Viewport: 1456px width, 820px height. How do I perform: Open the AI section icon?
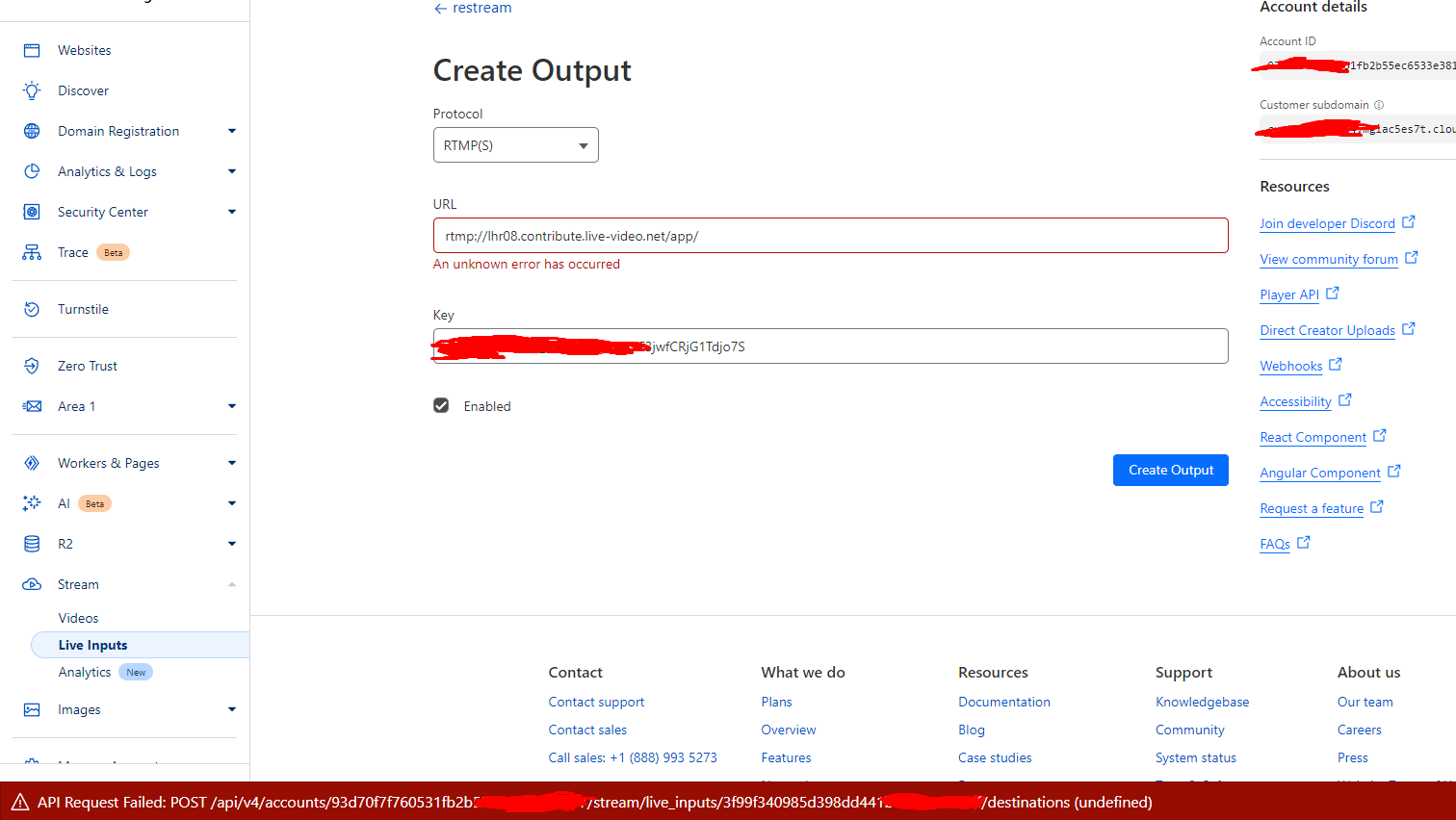point(34,502)
